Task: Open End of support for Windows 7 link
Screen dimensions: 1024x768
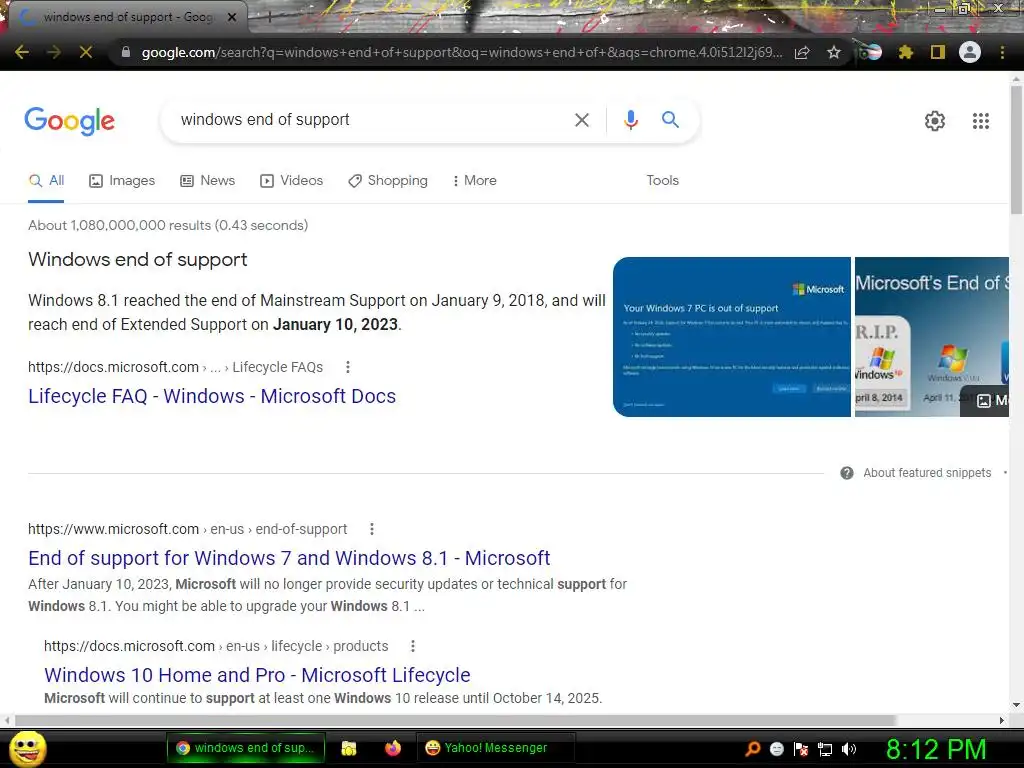Action: click(x=289, y=558)
